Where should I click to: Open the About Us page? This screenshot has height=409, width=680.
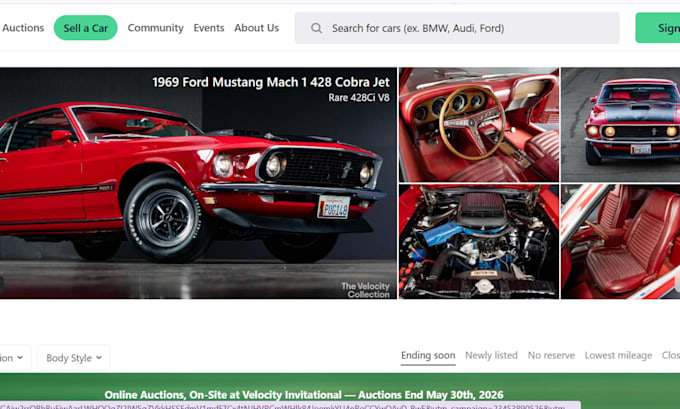click(x=256, y=28)
